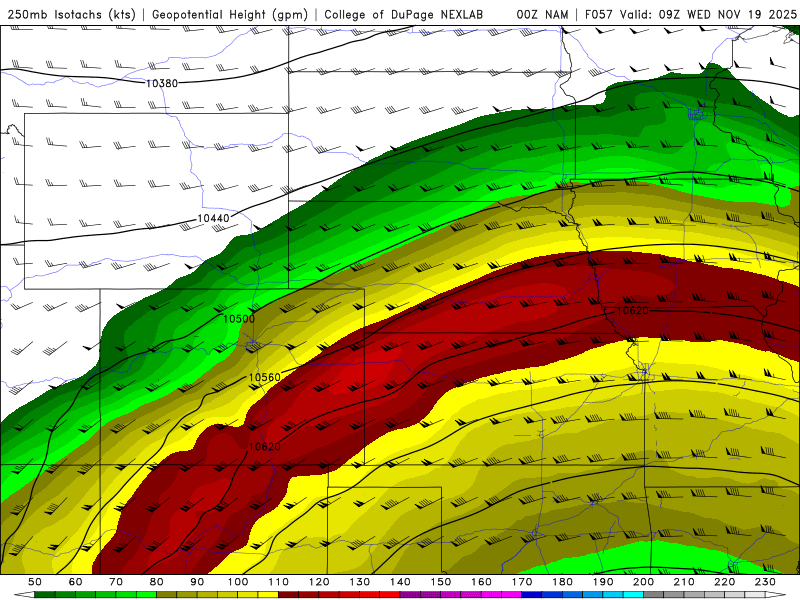The image size is (800, 600).
Task: Click the 110 value on the legend
Action: (x=279, y=582)
